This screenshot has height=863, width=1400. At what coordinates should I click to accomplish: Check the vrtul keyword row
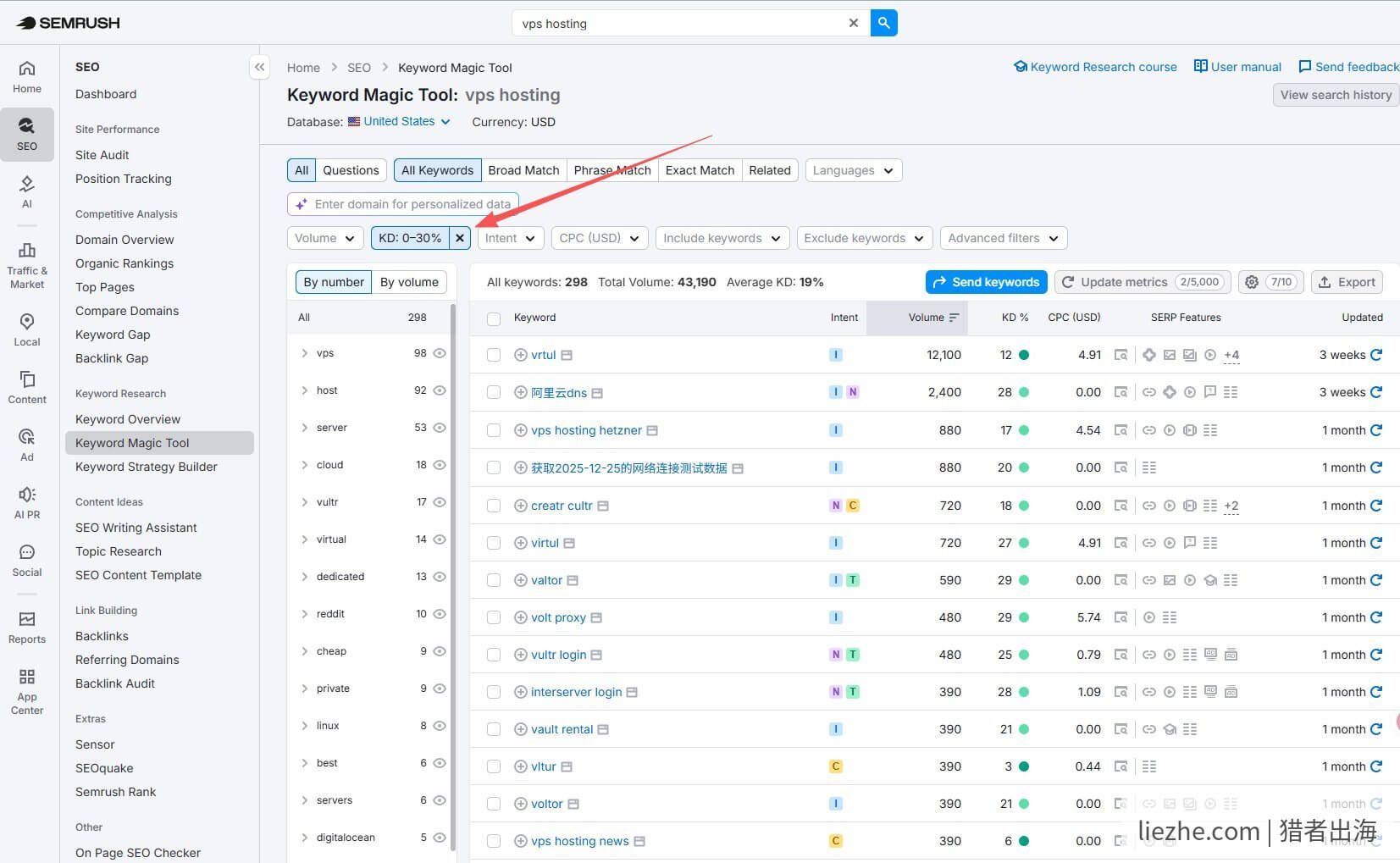[494, 355]
